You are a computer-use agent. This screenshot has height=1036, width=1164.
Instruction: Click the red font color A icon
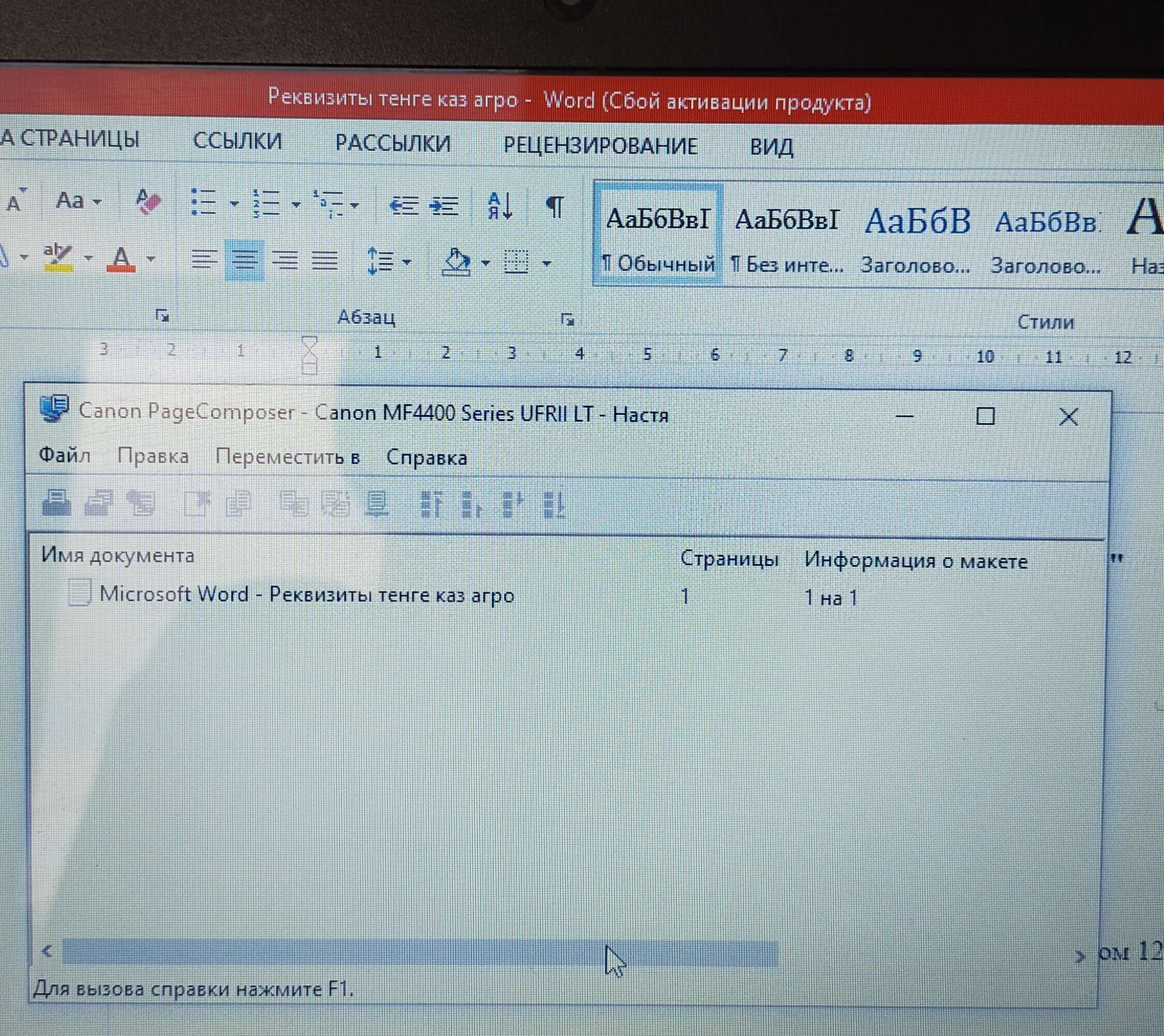[x=121, y=259]
